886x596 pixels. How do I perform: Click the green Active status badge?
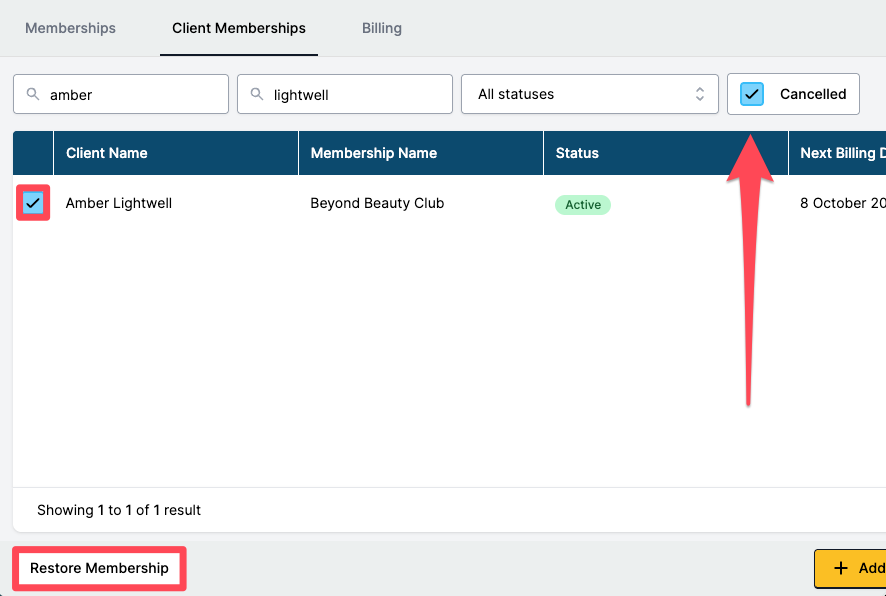pos(582,205)
